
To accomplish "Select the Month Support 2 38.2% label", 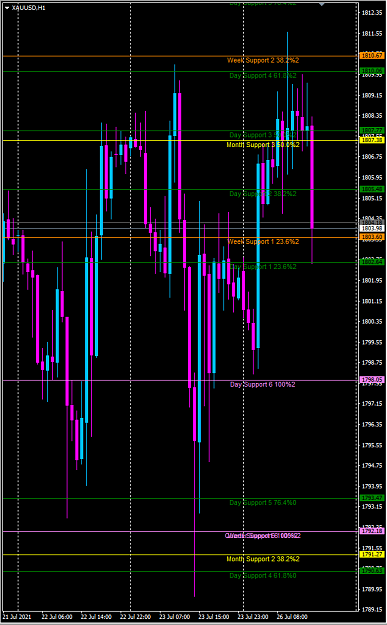I will tap(263, 559).
